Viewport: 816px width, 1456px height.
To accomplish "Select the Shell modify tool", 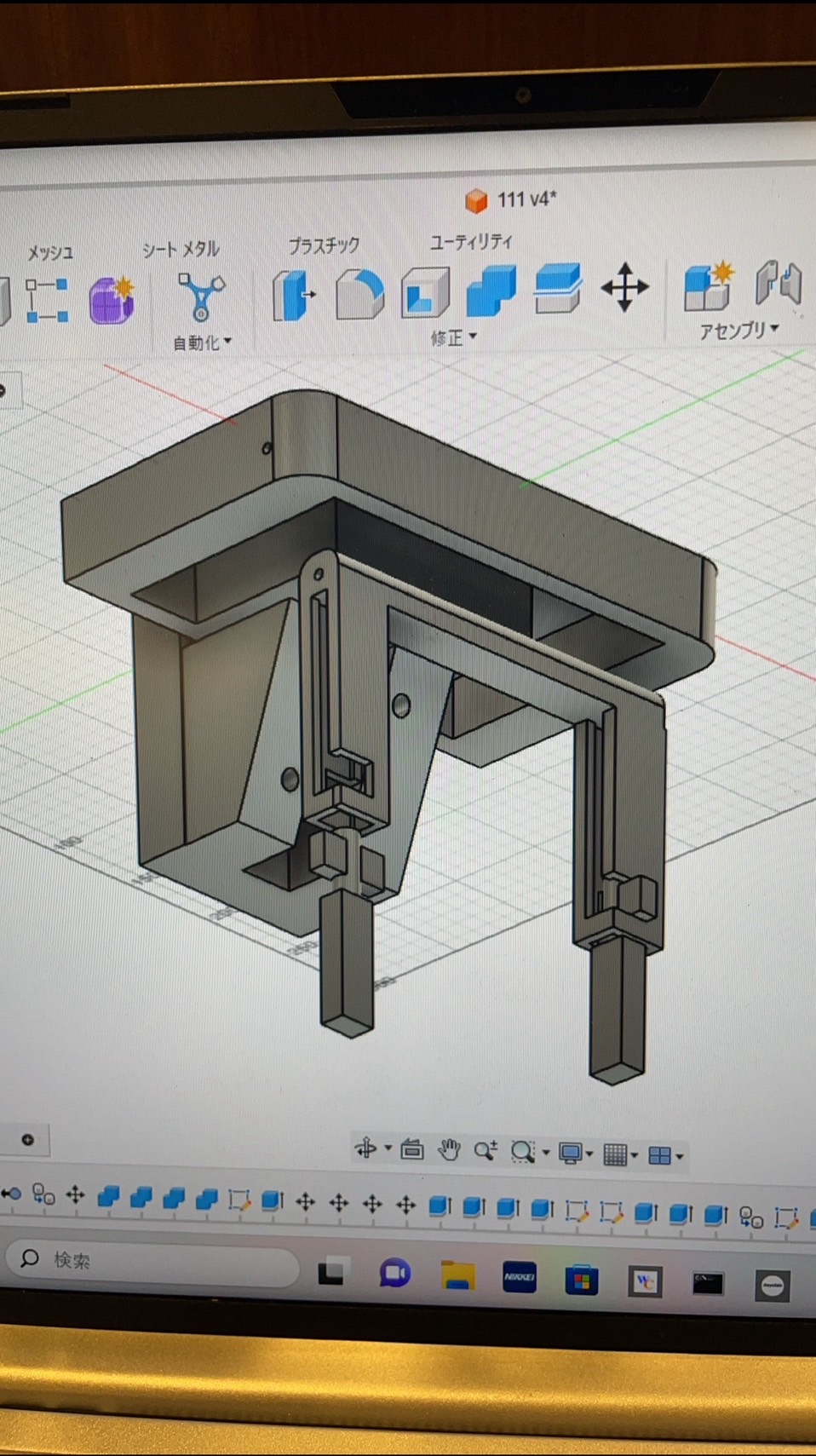I will click(x=425, y=291).
